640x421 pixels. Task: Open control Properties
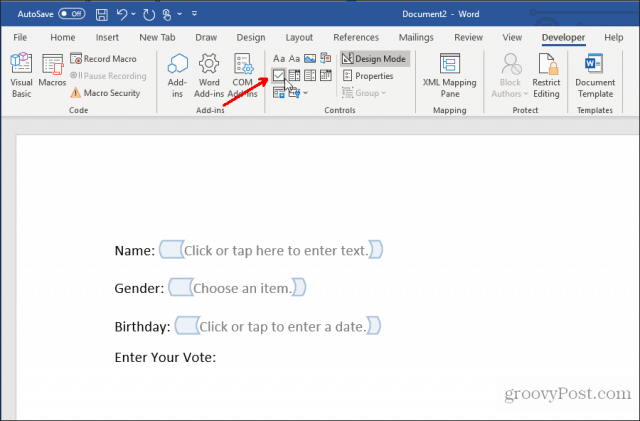click(368, 76)
